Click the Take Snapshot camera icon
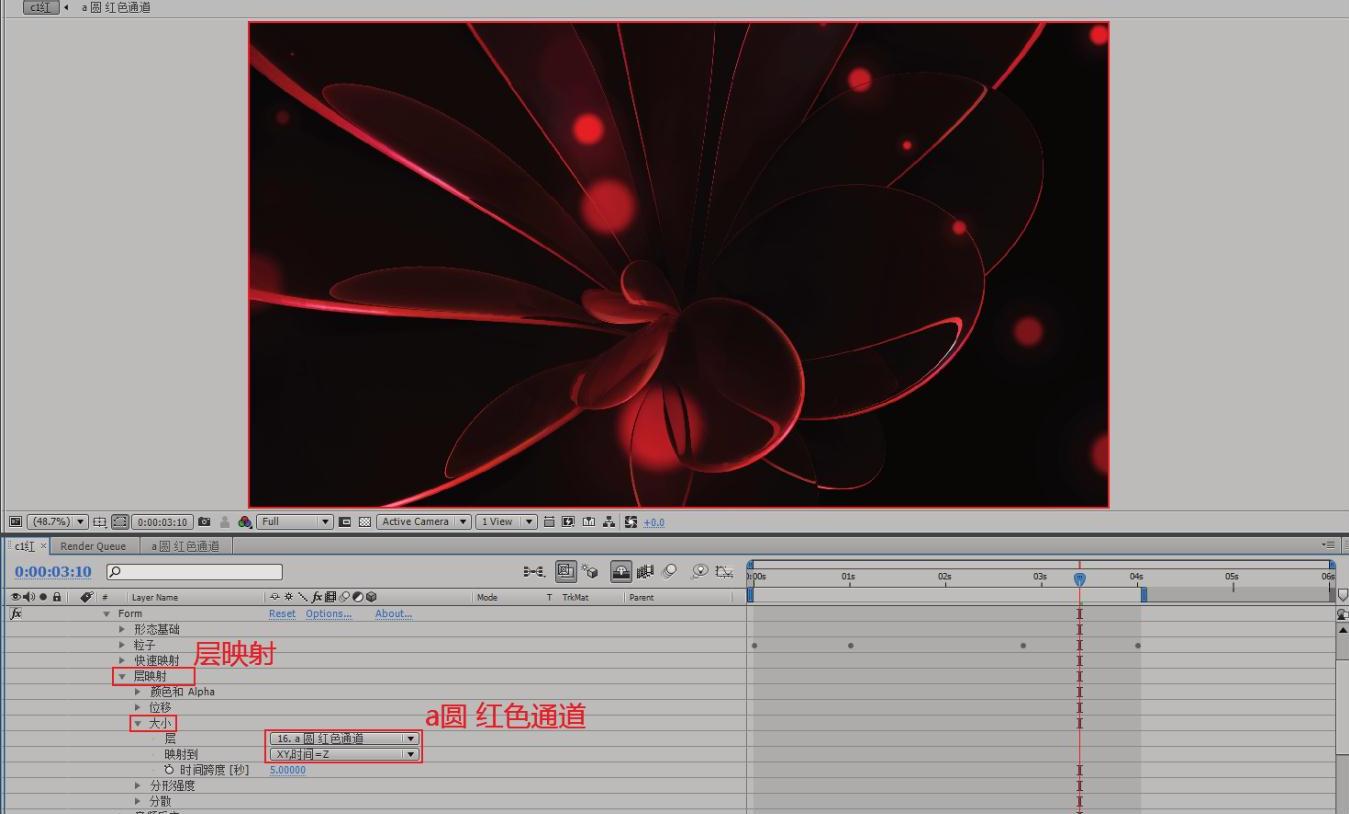Screen dimensions: 1349x814 click(204, 522)
